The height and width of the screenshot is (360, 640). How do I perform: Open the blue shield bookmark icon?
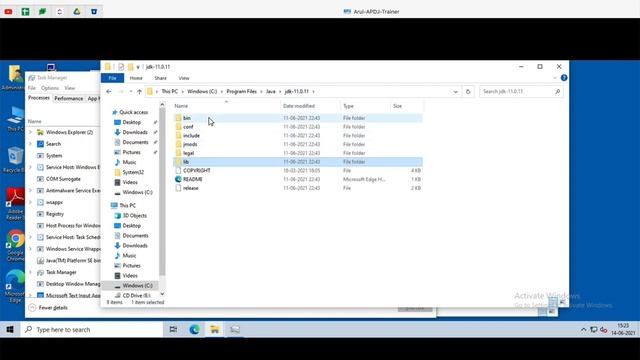point(94,11)
